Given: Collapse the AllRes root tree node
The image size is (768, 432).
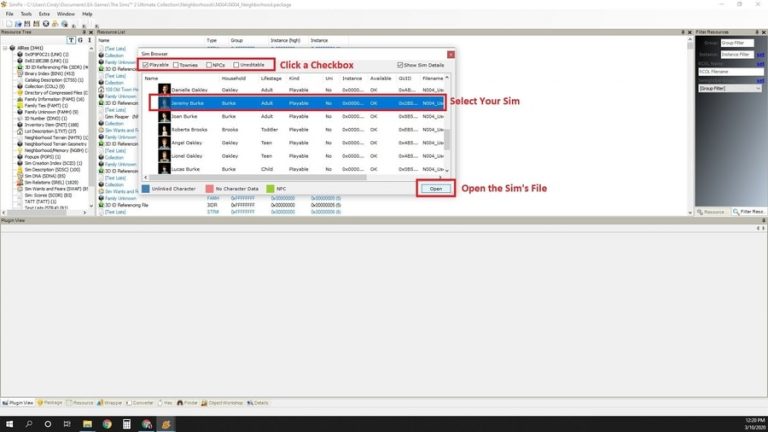Looking at the screenshot, I should 6,47.
